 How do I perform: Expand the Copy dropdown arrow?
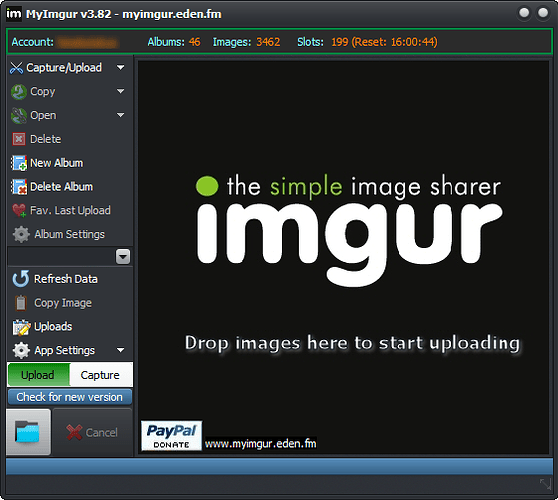pyautogui.click(x=121, y=91)
